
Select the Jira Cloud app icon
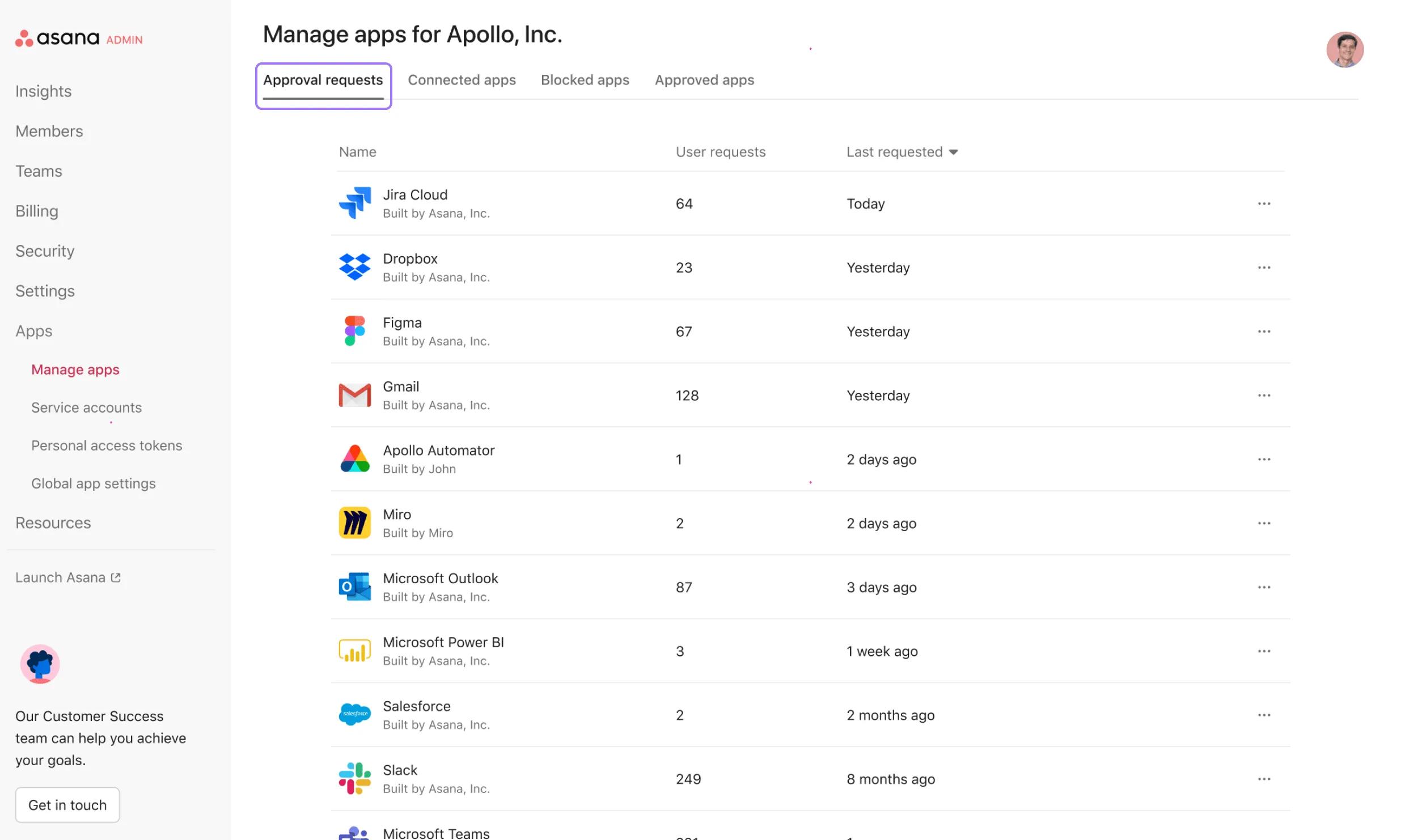click(x=354, y=203)
